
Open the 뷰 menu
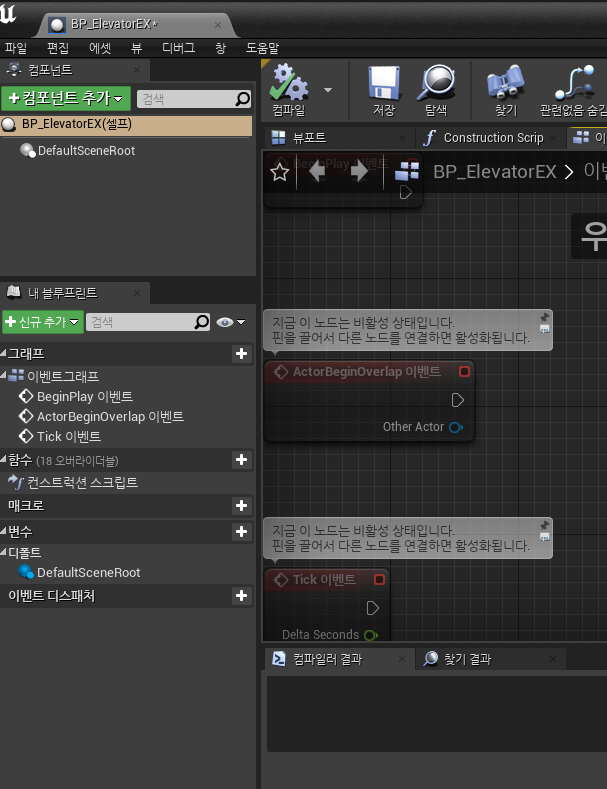(136, 48)
